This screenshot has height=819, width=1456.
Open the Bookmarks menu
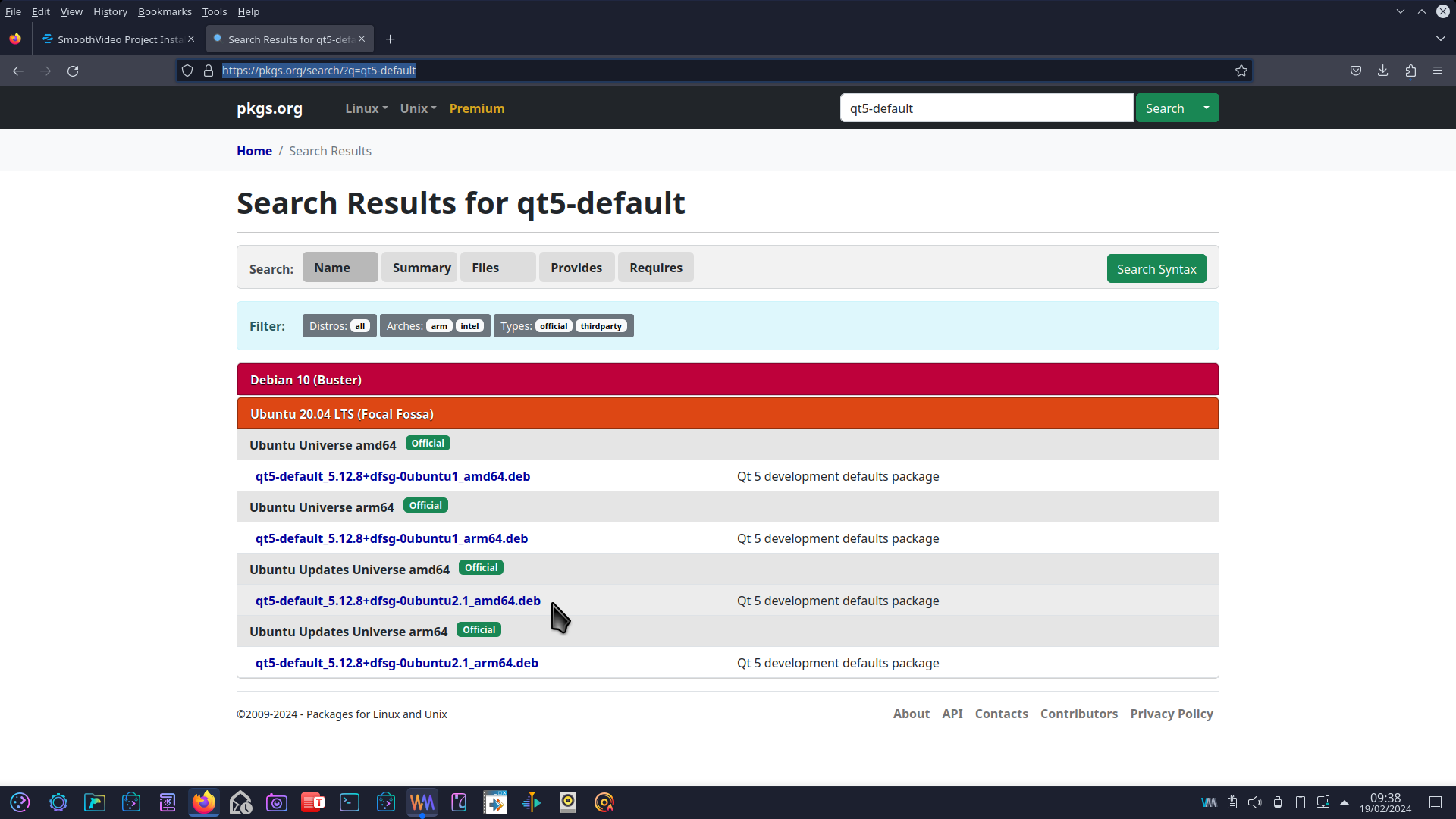[165, 11]
